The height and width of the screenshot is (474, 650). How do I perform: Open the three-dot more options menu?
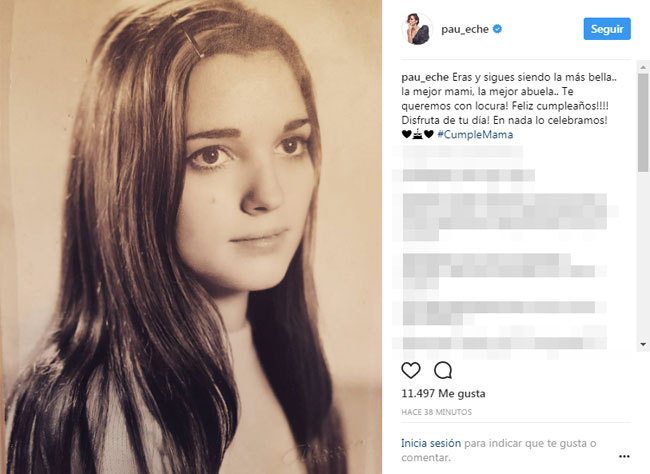pyautogui.click(x=624, y=457)
